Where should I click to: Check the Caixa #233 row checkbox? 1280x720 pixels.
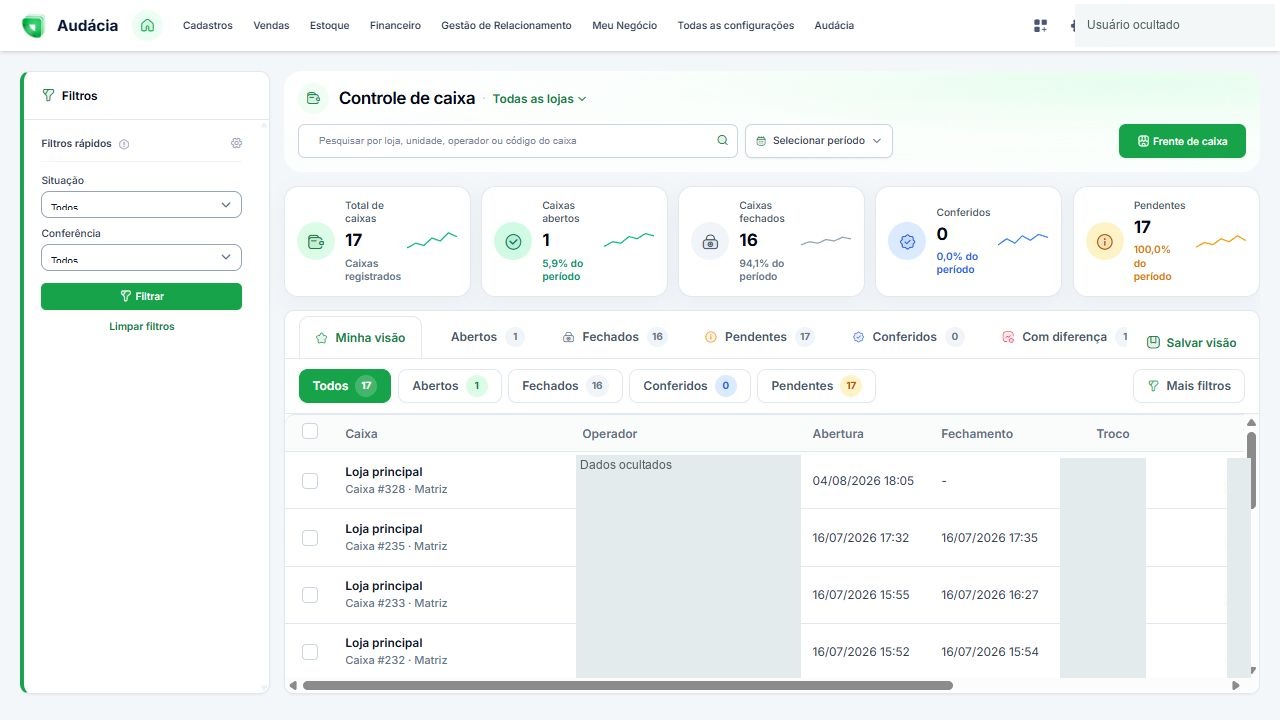(x=310, y=595)
